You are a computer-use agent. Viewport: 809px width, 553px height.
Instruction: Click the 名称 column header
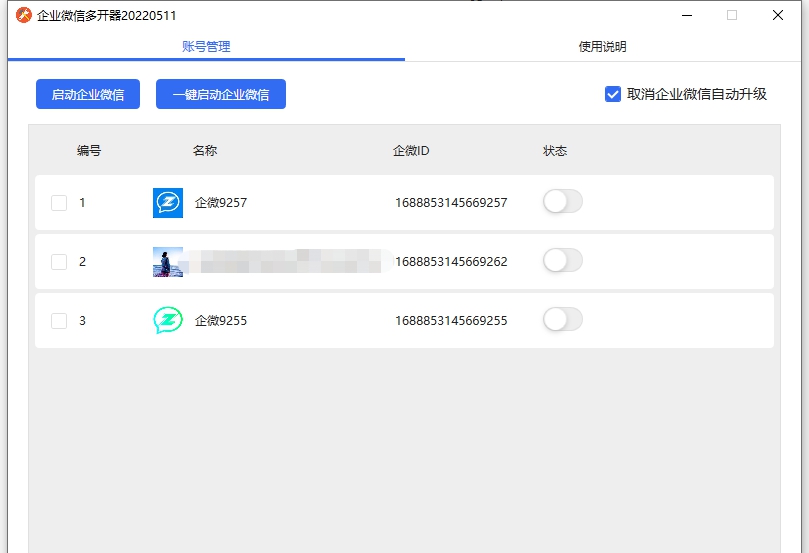pos(205,151)
